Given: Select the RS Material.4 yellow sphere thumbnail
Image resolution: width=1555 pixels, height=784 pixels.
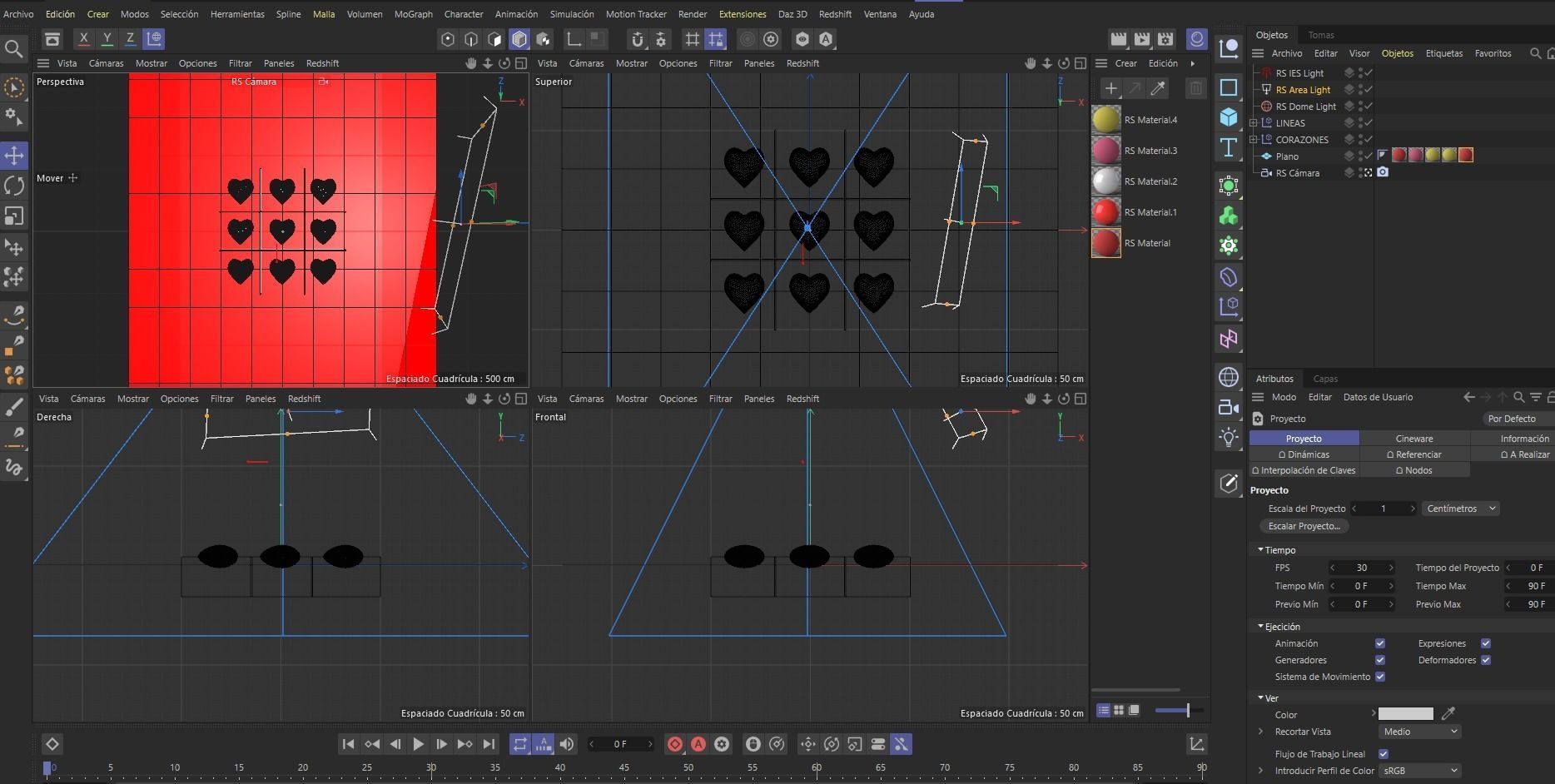Looking at the screenshot, I should (1106, 120).
